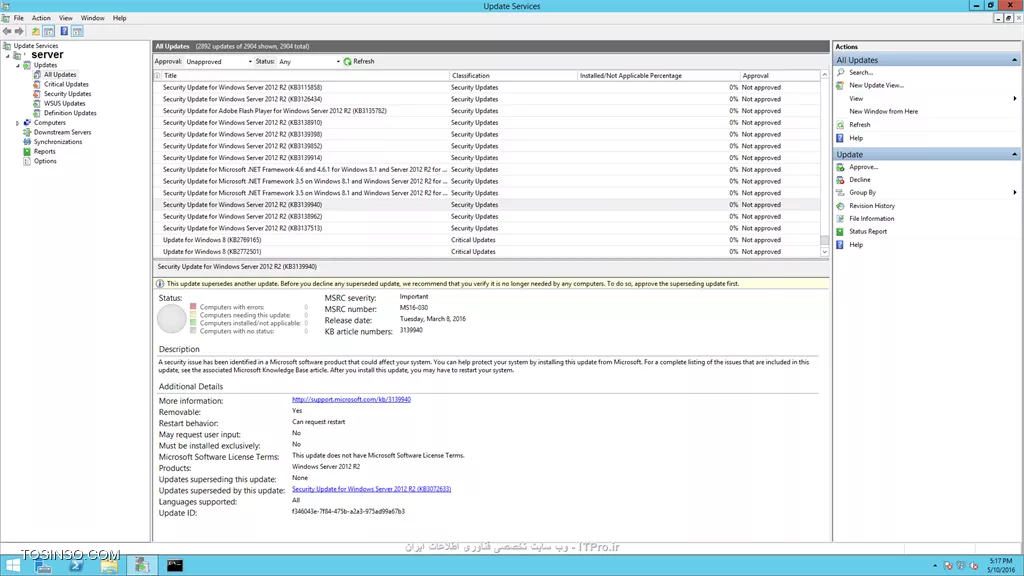Sort by the Approval column header

(780, 76)
